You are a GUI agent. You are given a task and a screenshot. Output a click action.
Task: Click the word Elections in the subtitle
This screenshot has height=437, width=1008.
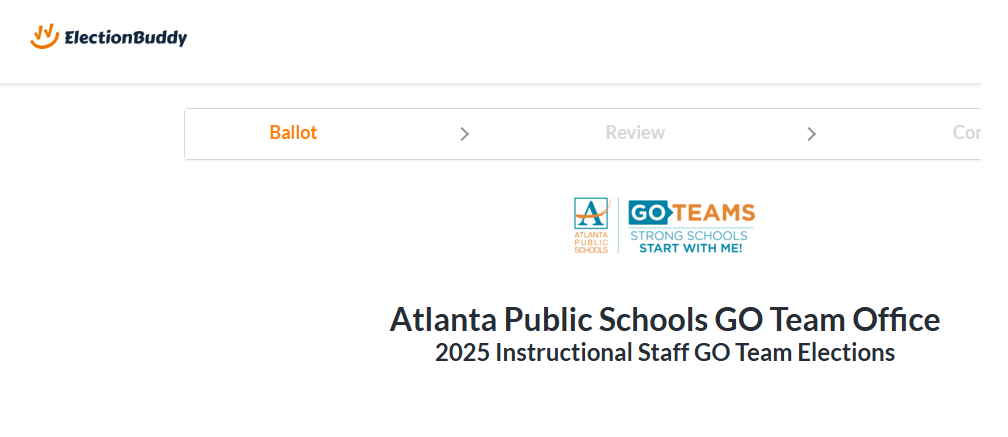(x=846, y=353)
